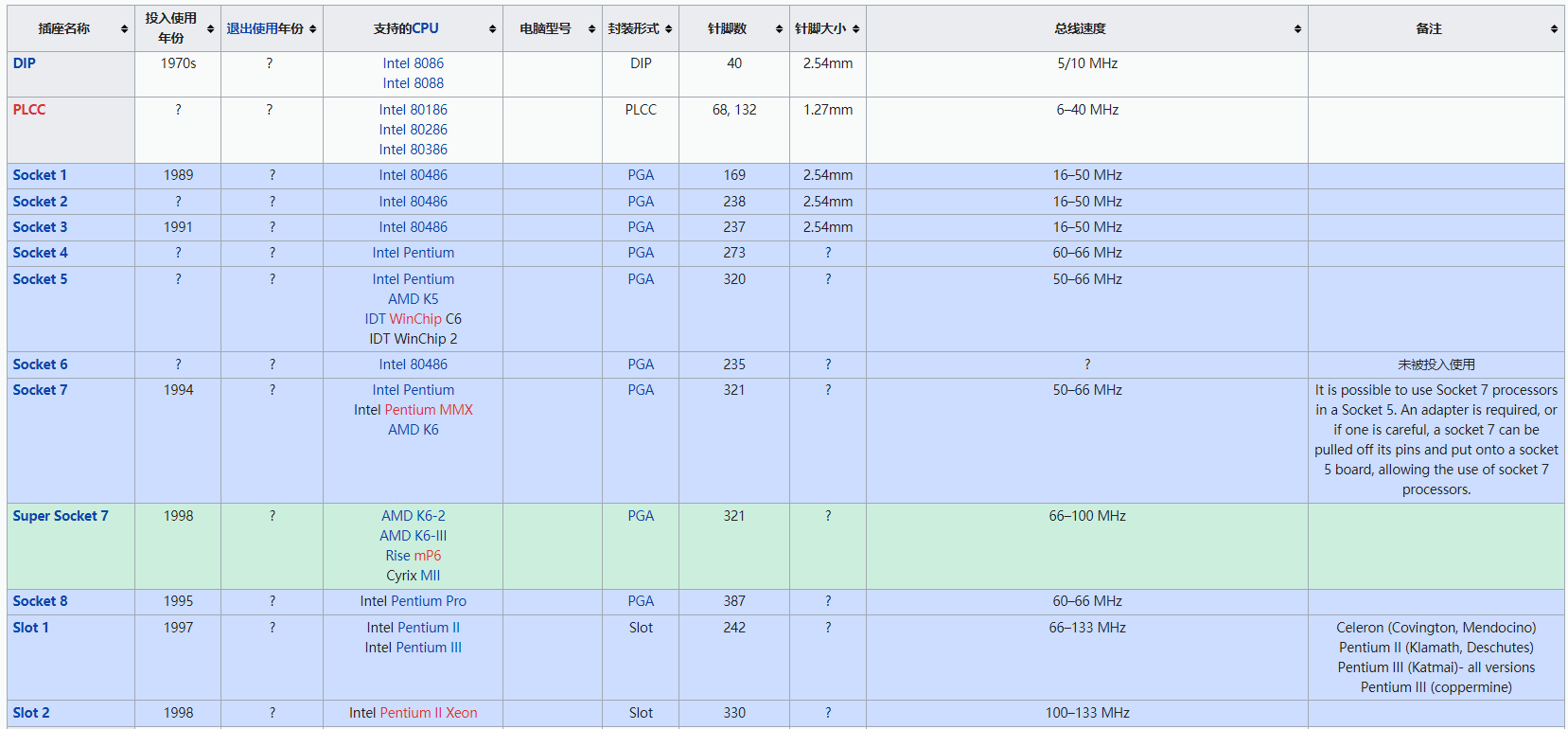Screen dimensions: 1568x729
Task: Follow the AMD K6-2 link
Action: pos(414,516)
